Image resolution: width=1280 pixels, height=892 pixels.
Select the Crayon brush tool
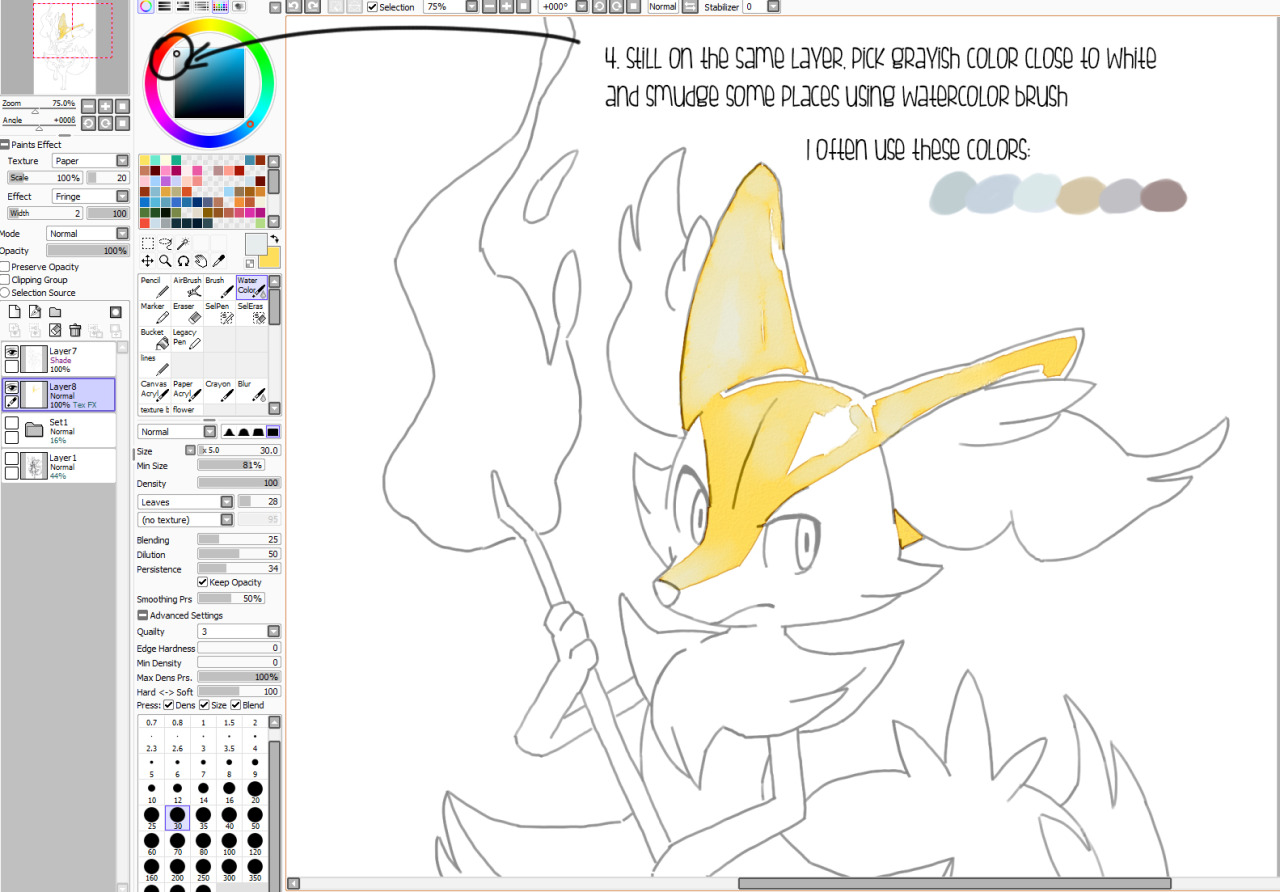tap(219, 391)
